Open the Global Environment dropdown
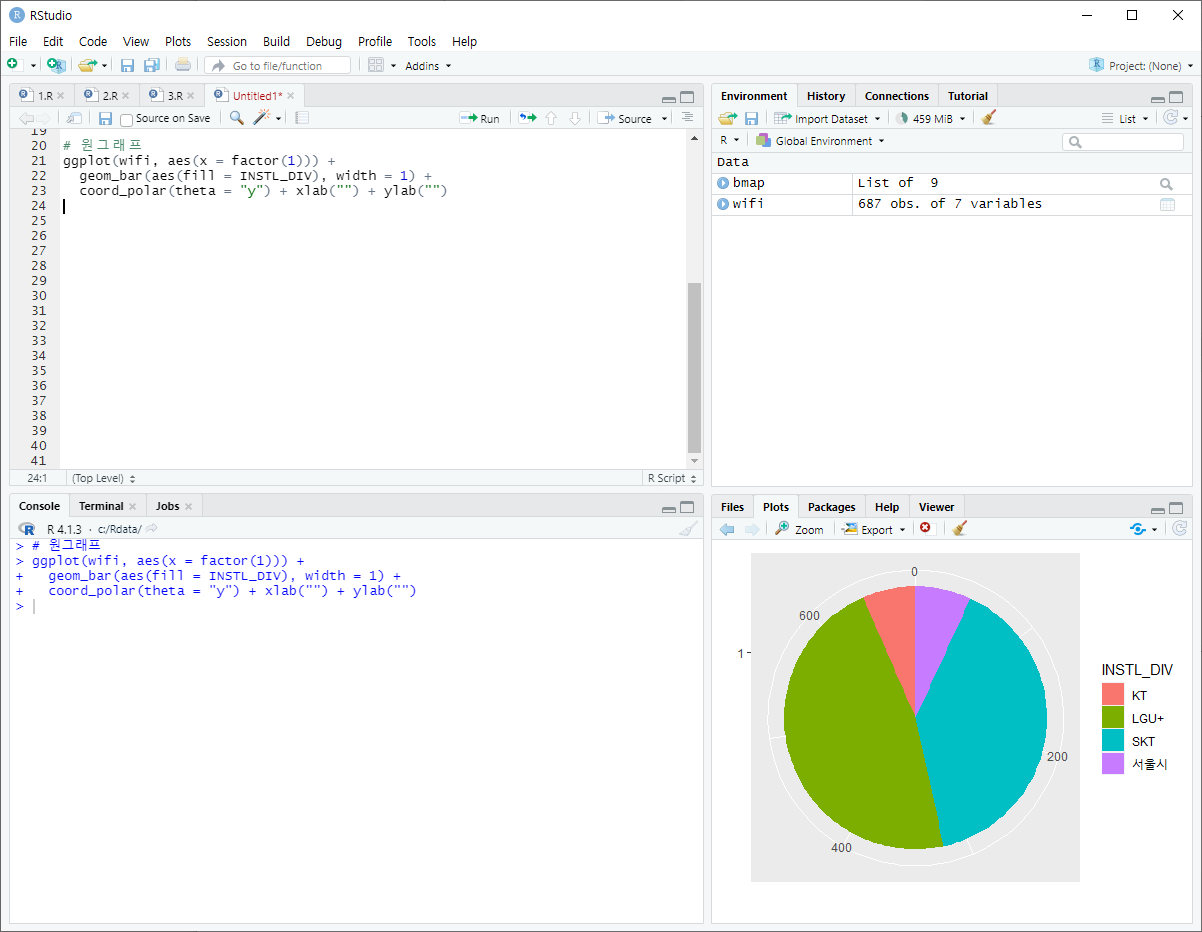 tap(821, 141)
